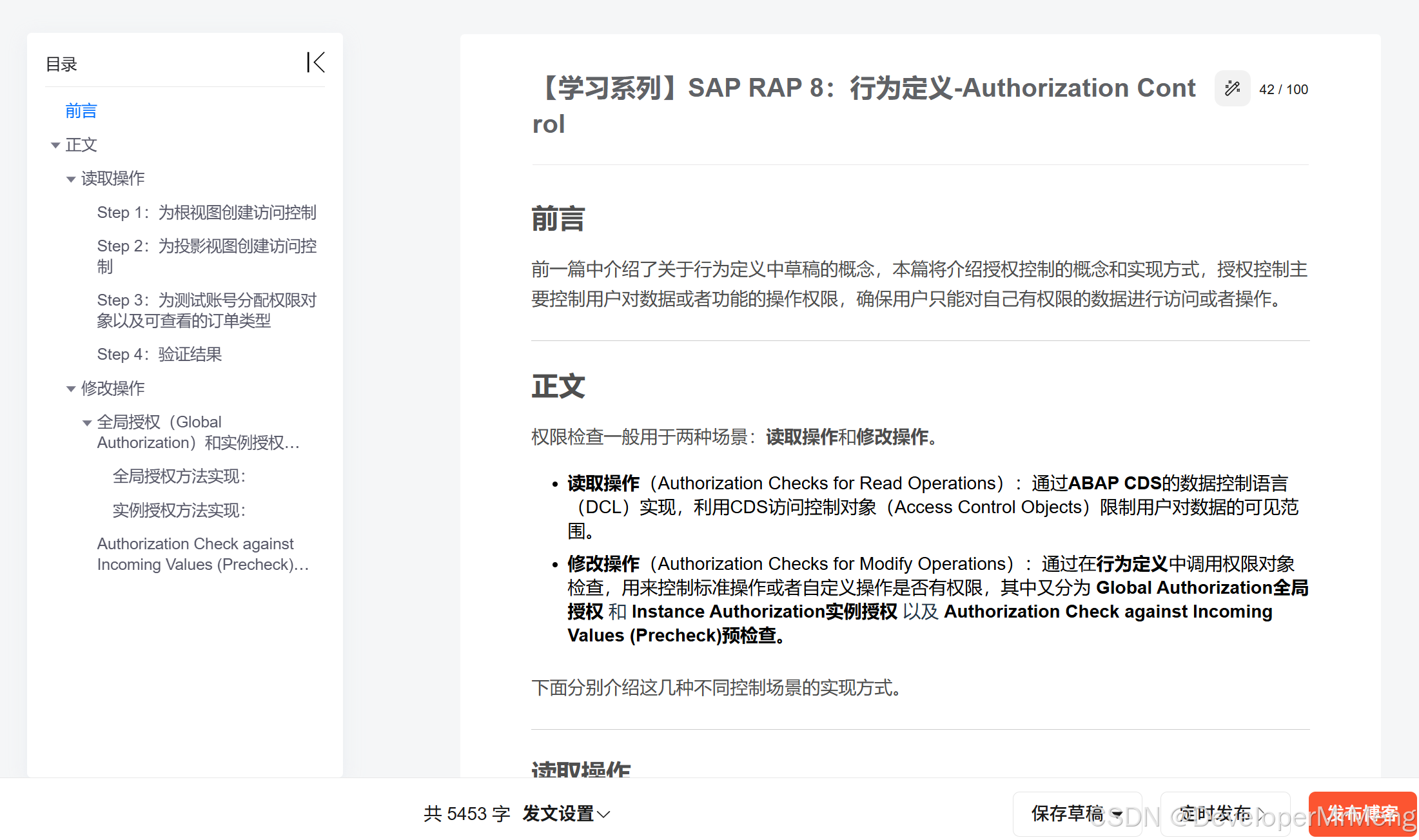
Task: Click the magic wand AI title icon
Action: pyautogui.click(x=1232, y=88)
